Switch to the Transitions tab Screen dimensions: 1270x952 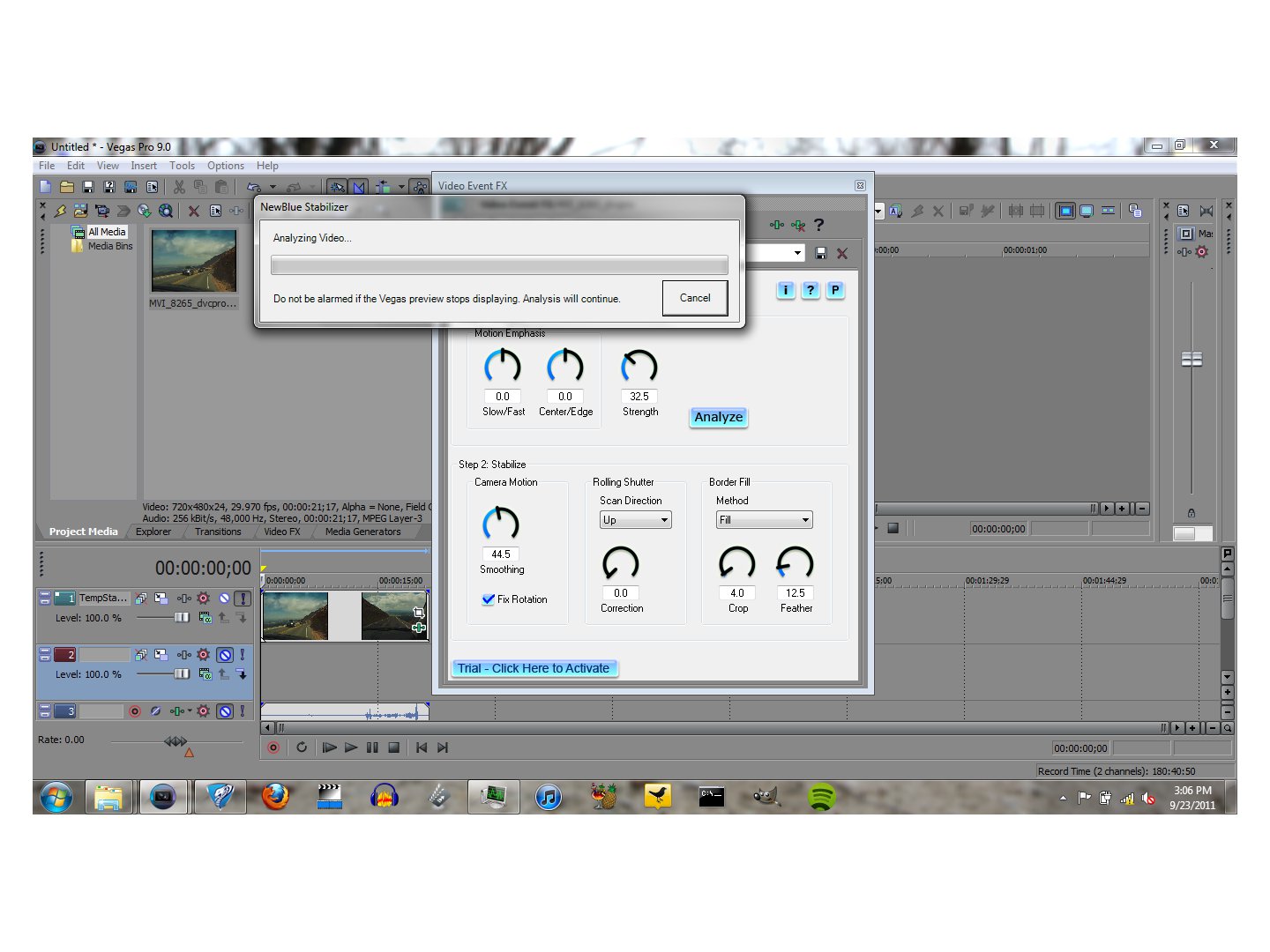(x=218, y=532)
